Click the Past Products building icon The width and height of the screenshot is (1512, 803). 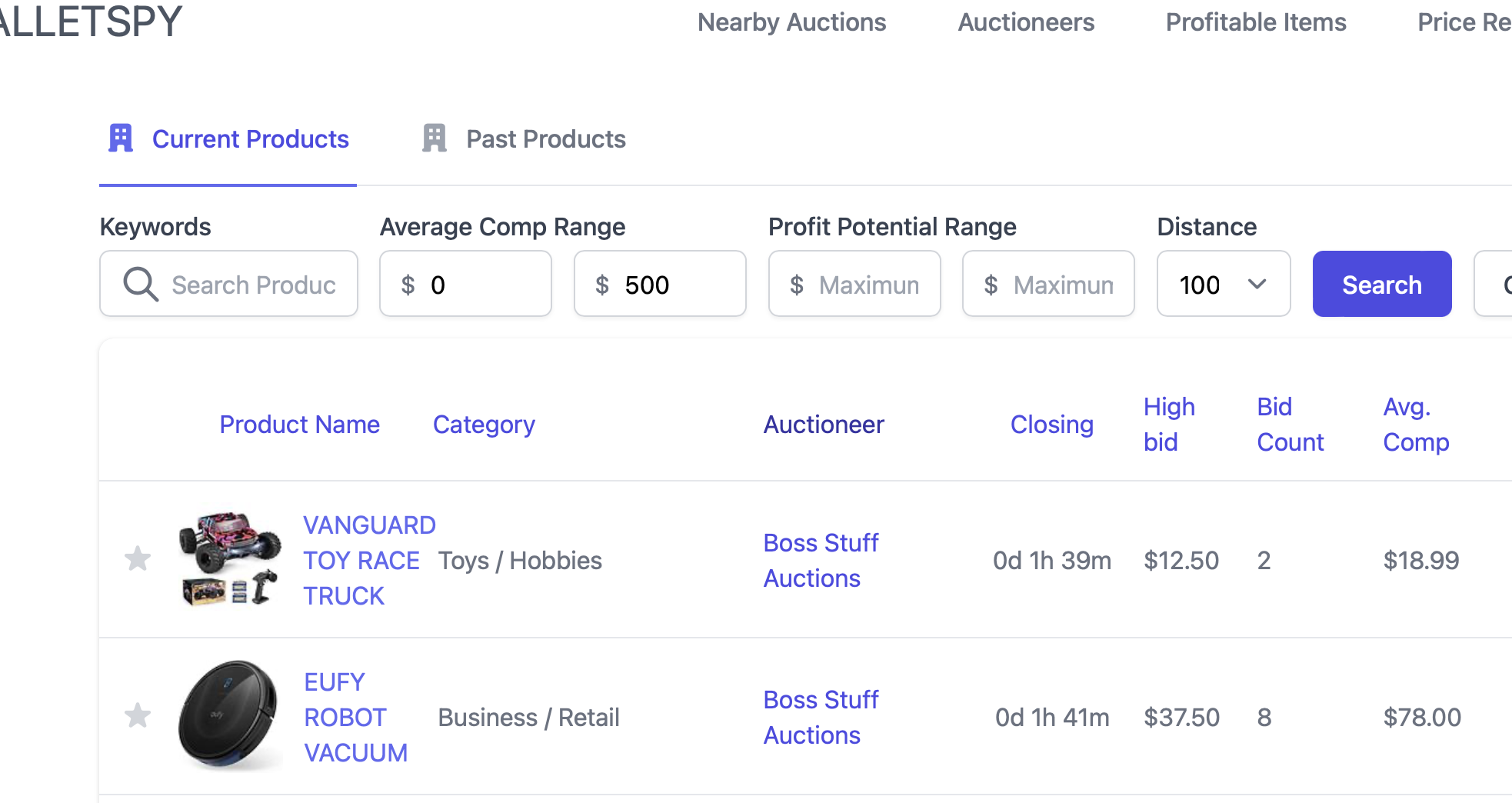tap(435, 138)
